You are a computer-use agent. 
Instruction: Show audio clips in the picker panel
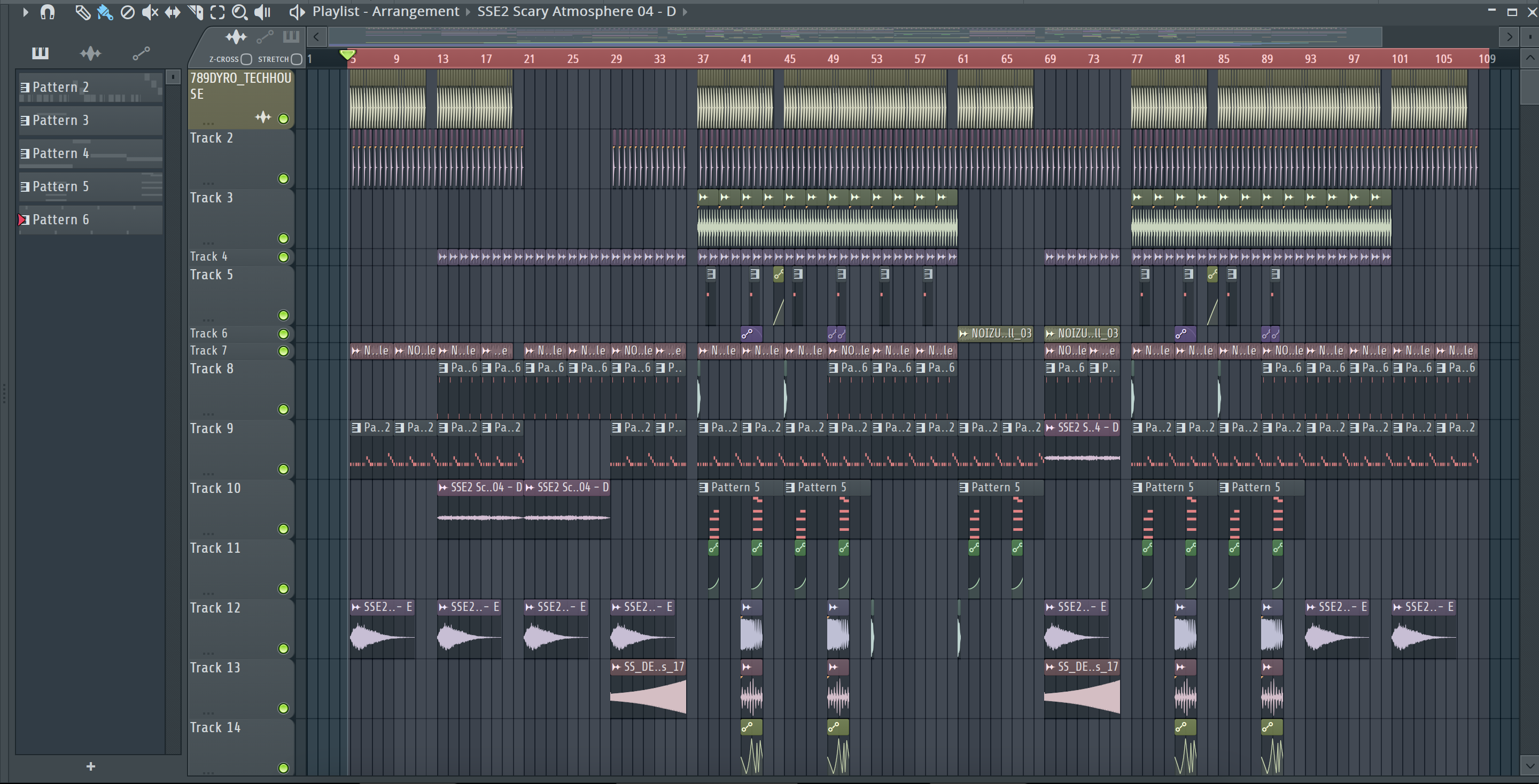click(x=90, y=54)
